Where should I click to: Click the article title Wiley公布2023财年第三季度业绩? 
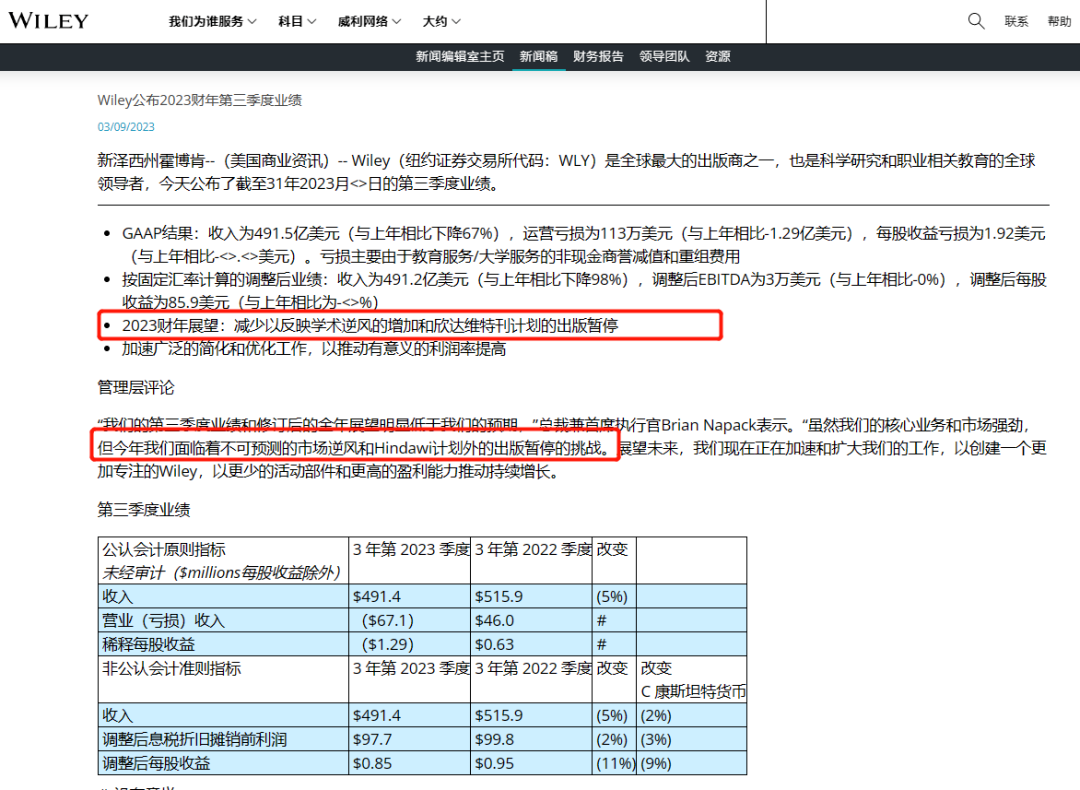tap(200, 101)
